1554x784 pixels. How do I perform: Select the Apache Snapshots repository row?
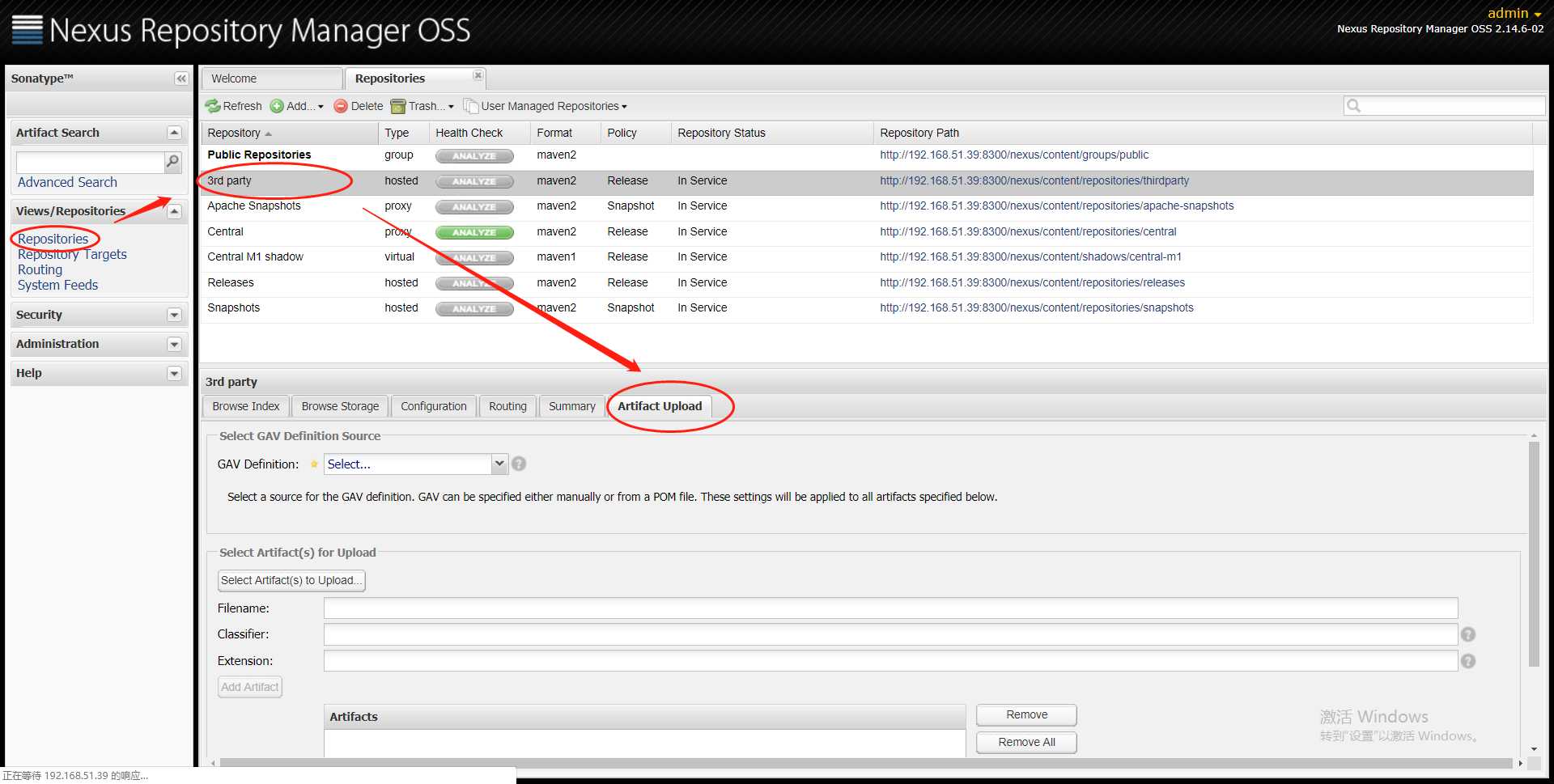pyautogui.click(x=867, y=206)
